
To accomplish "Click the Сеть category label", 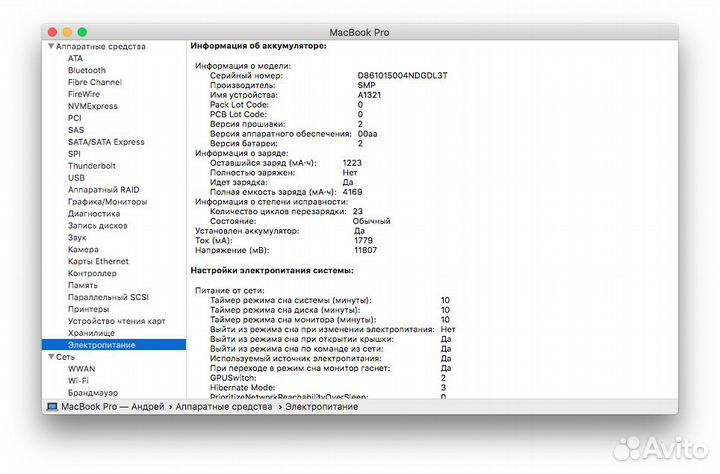I will (x=65, y=357).
